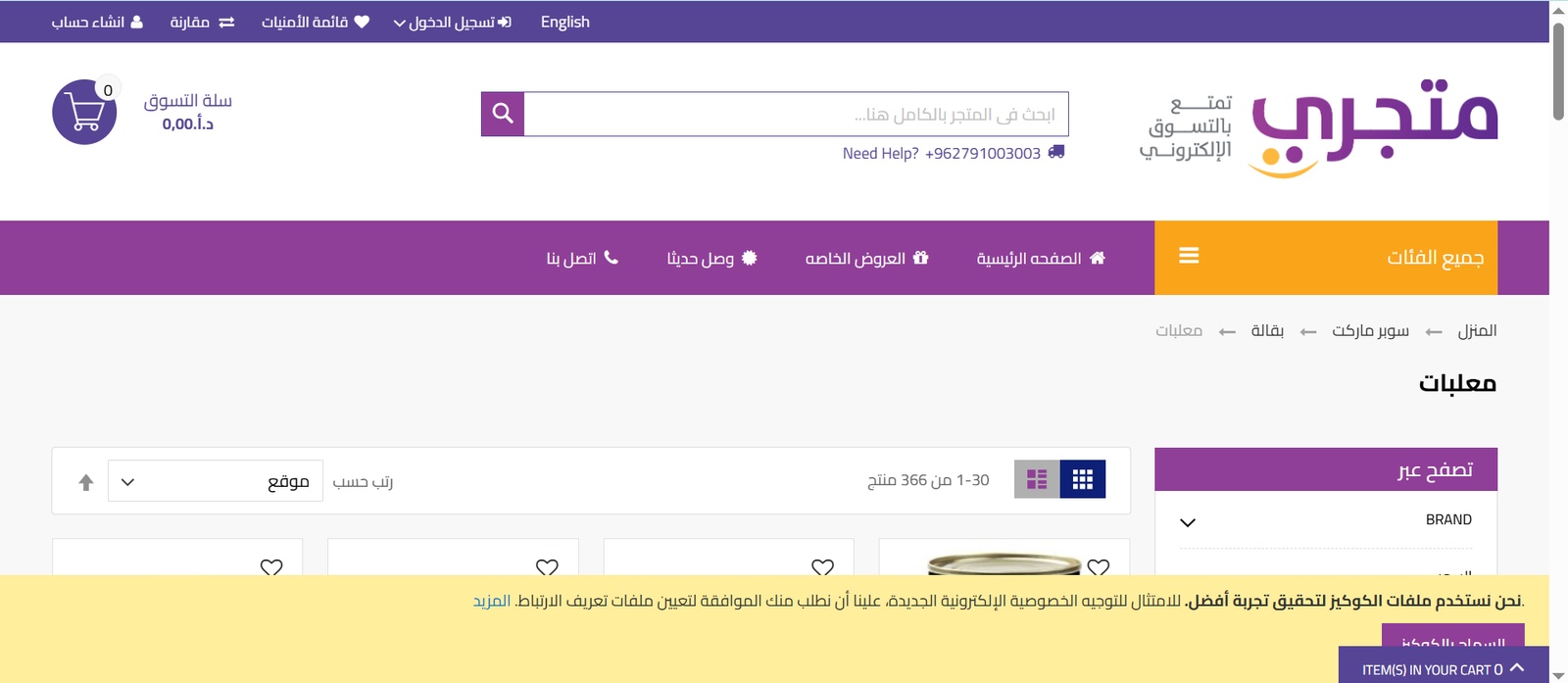Click the store search input field
This screenshot has width=1568, height=683.
point(796,115)
